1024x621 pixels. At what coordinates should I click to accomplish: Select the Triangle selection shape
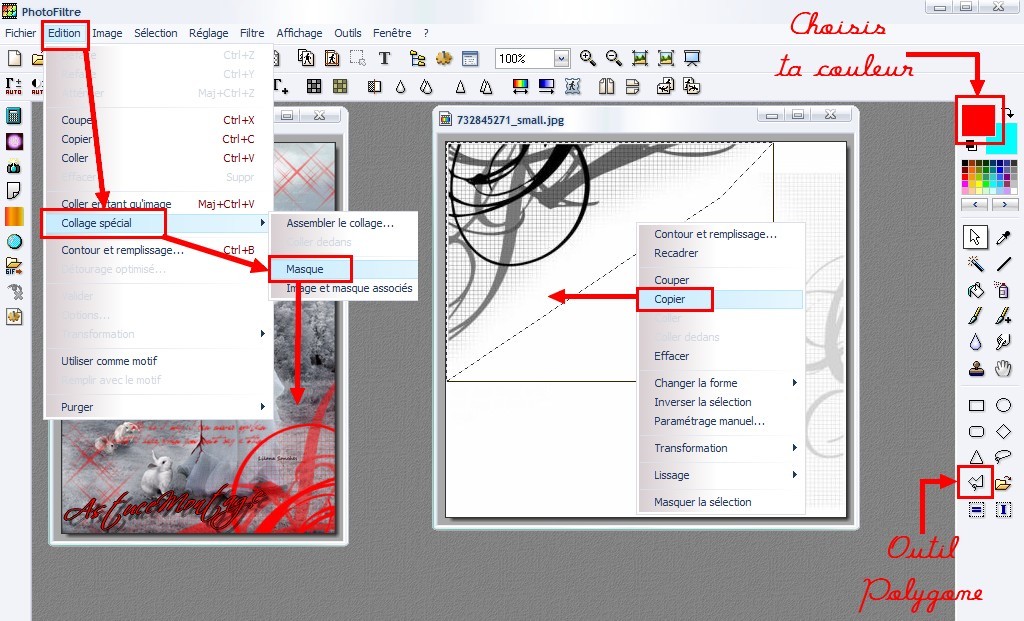pyautogui.click(x=976, y=456)
